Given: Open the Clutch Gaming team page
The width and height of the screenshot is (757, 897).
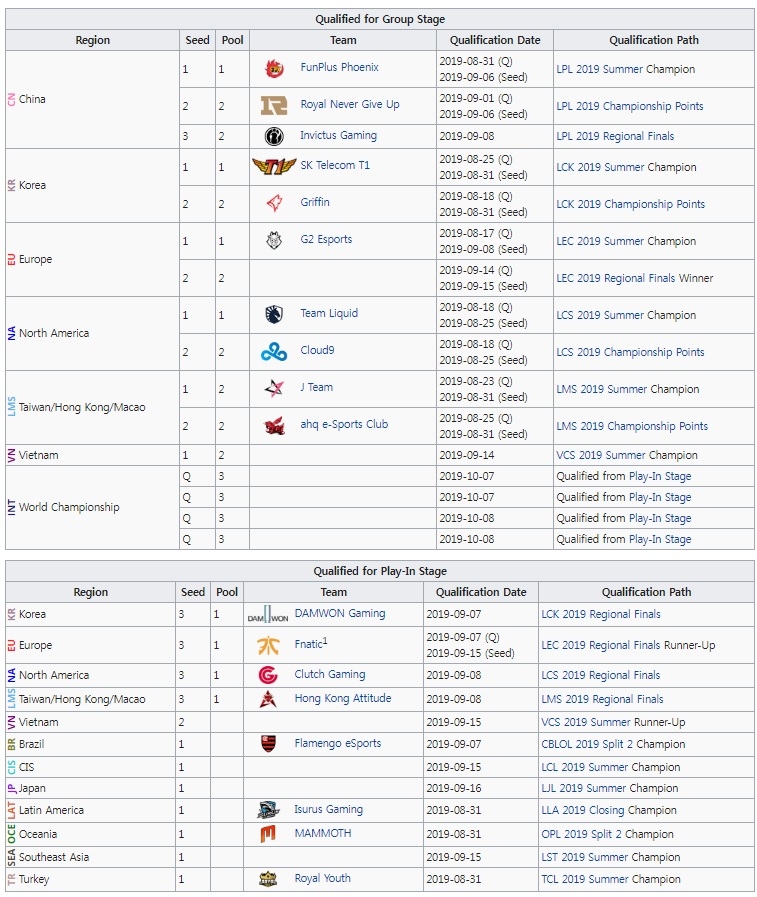Looking at the screenshot, I should (329, 675).
